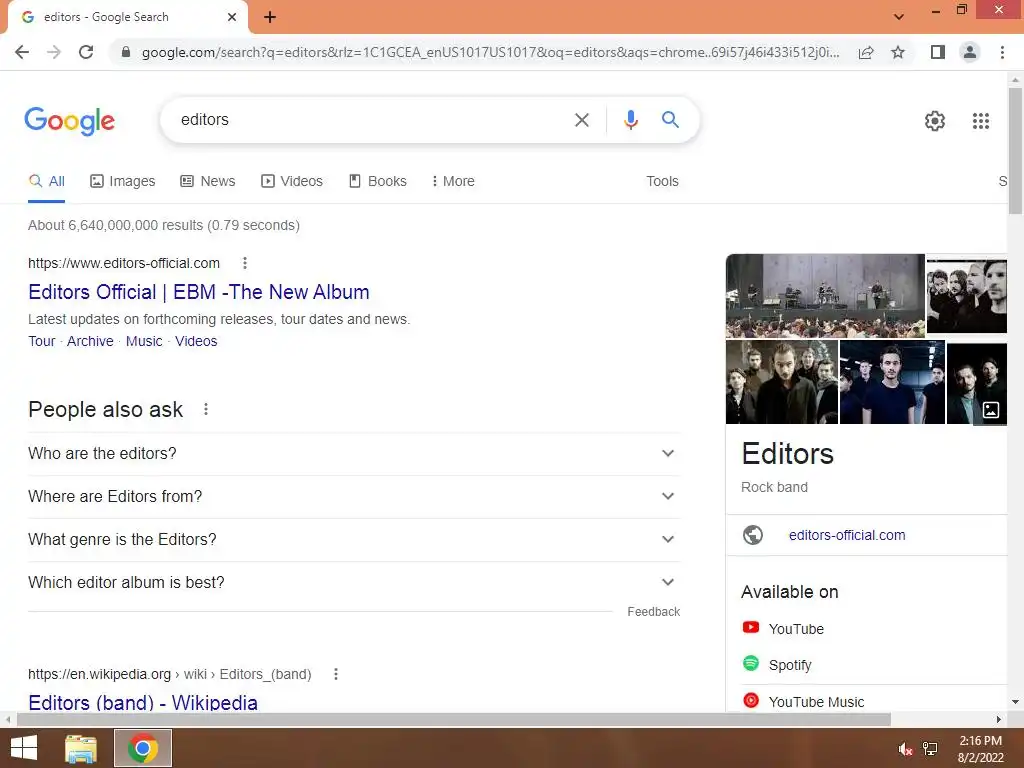Share this page from the address bar
The width and height of the screenshot is (1024, 768).
(866, 52)
